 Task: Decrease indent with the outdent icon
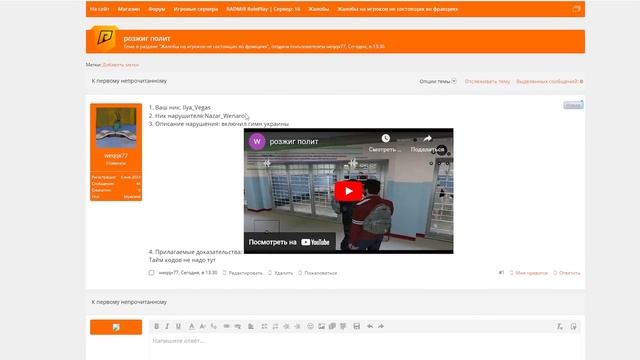286,326
